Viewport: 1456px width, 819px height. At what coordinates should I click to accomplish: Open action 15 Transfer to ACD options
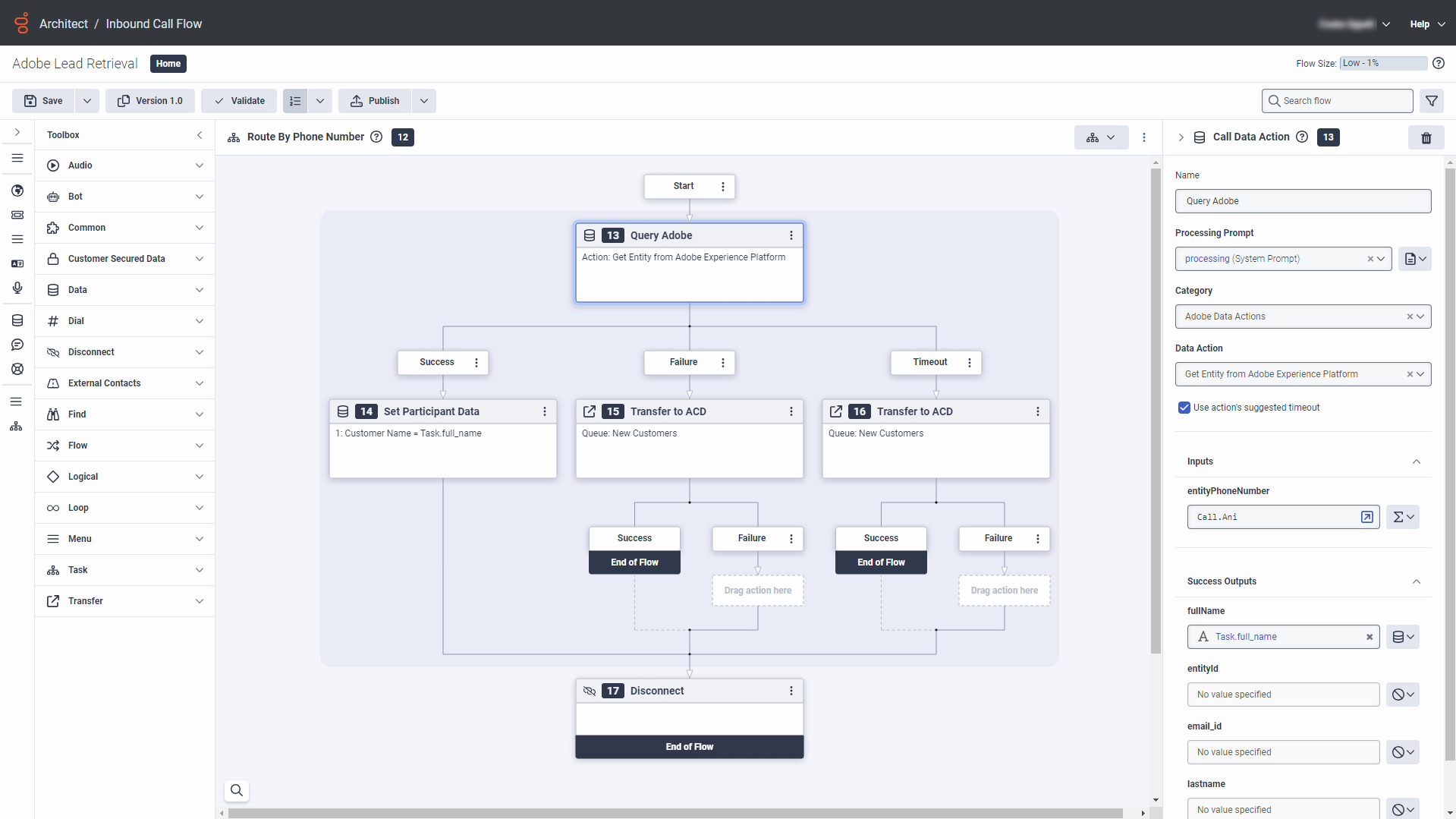click(x=791, y=411)
